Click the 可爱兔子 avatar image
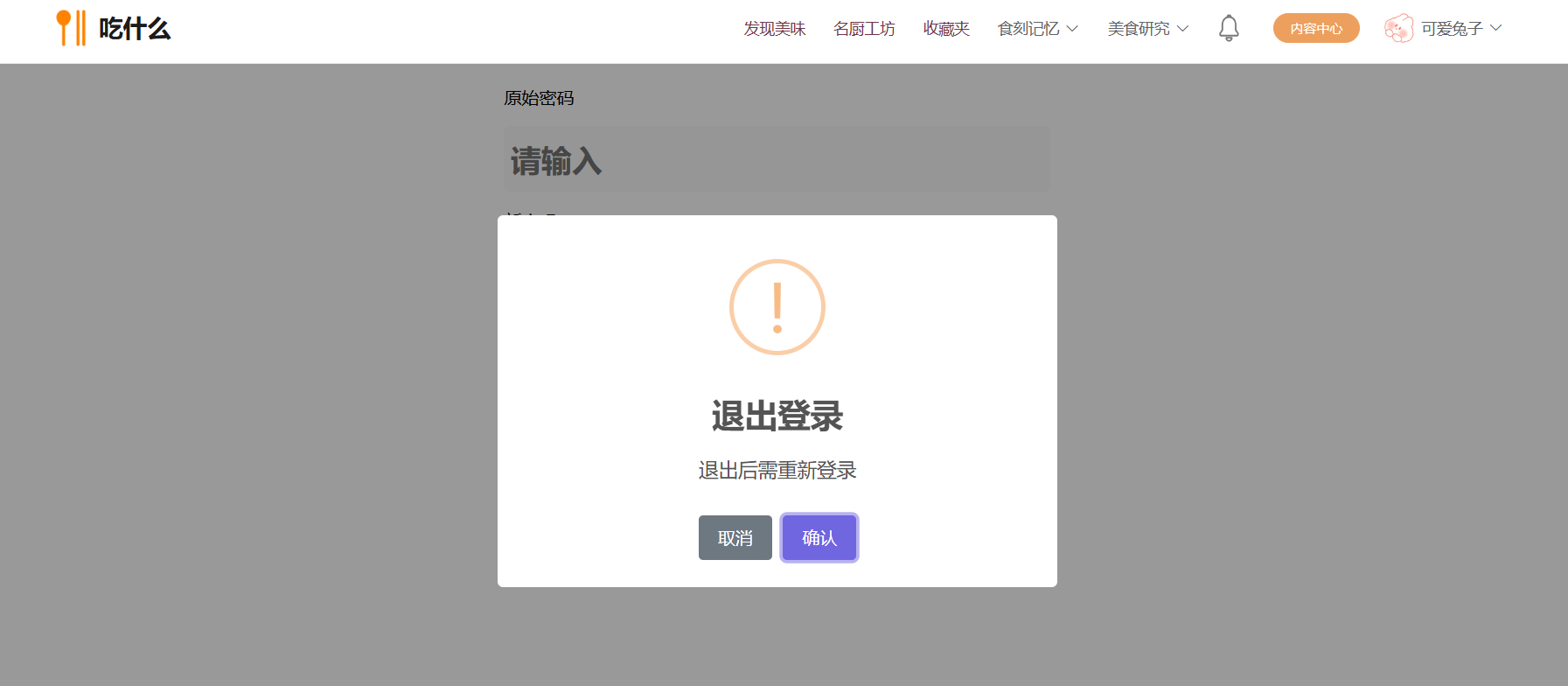The width and height of the screenshot is (1568, 686). pos(1398,28)
